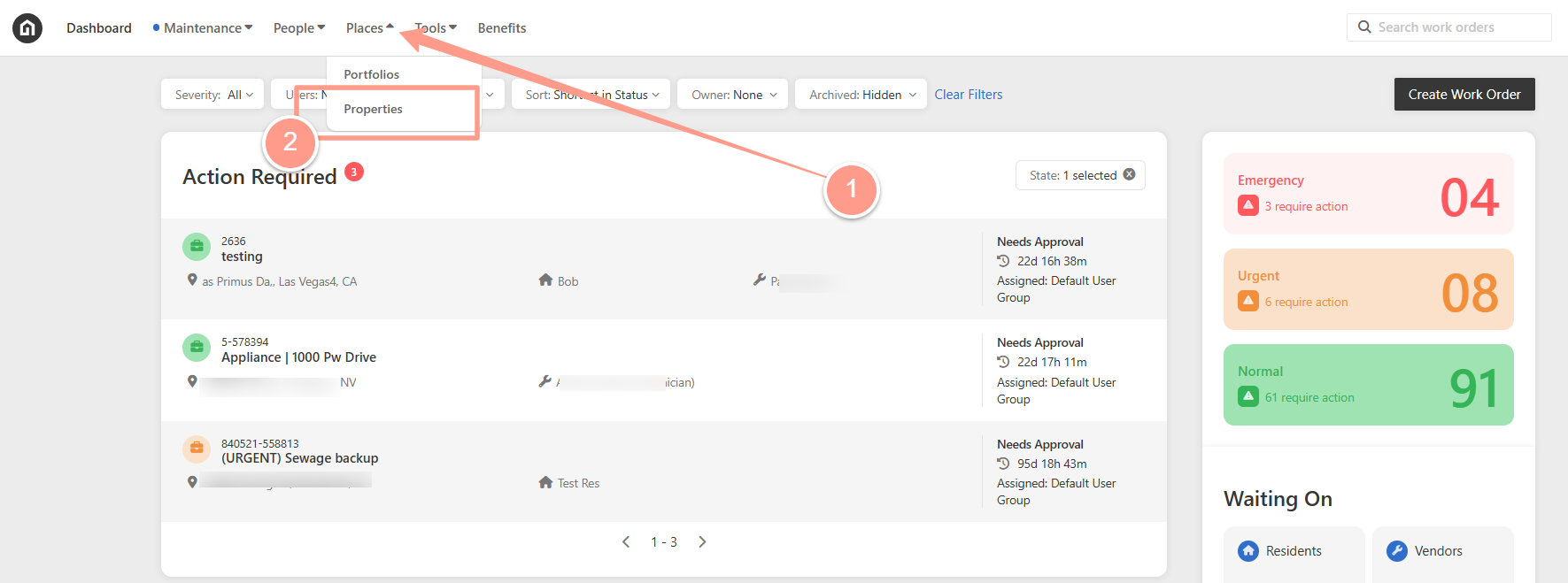Click the blue dot next to Maintenance

click(157, 27)
